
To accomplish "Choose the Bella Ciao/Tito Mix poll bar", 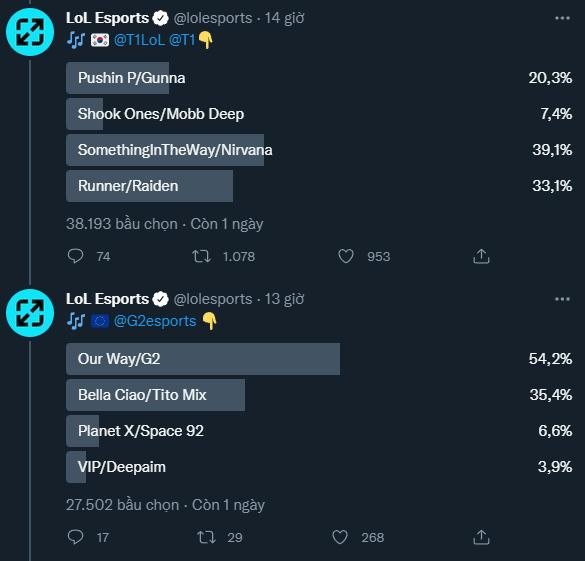I will [x=319, y=395].
